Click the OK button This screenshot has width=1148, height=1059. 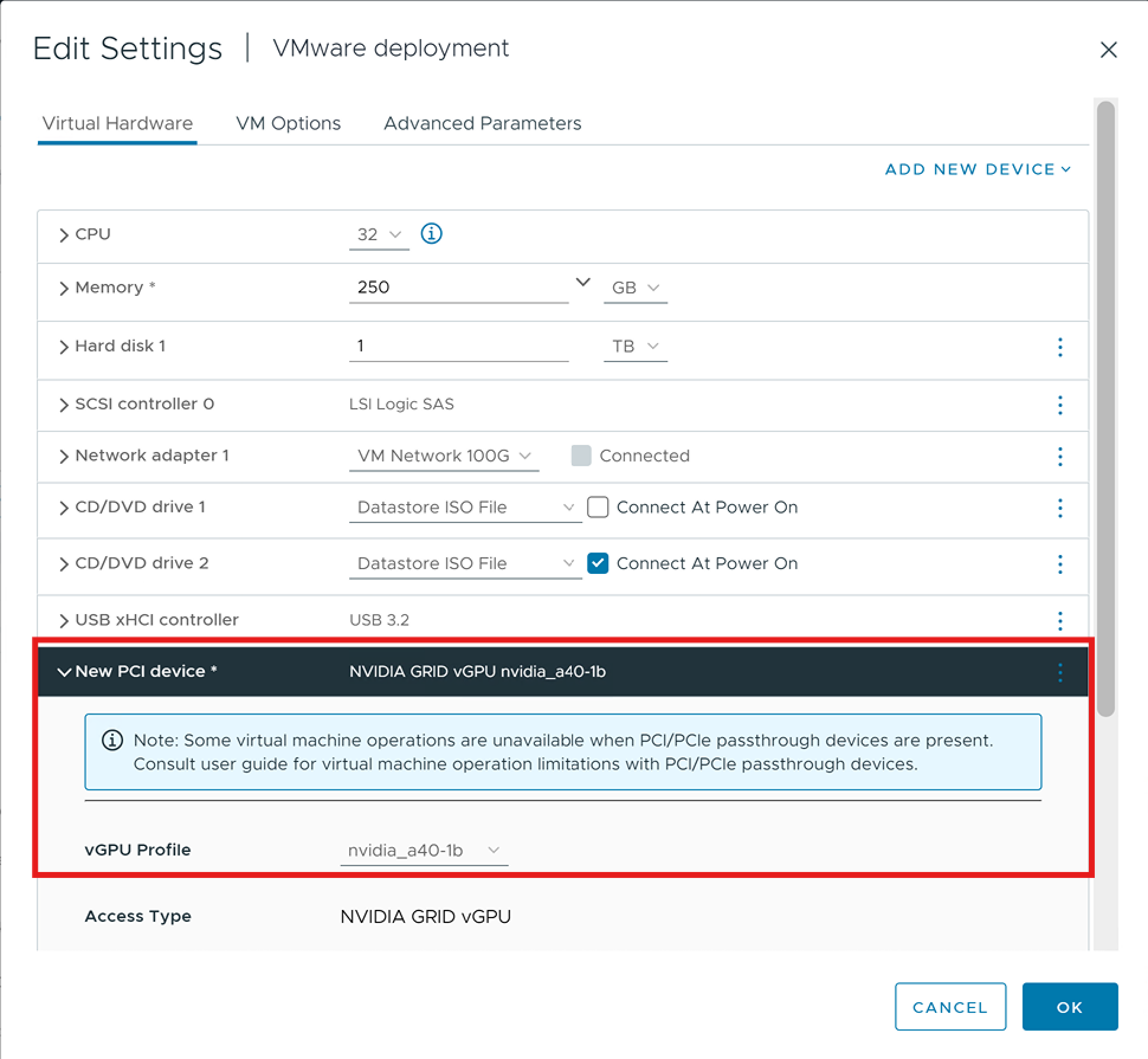[x=1069, y=1007]
